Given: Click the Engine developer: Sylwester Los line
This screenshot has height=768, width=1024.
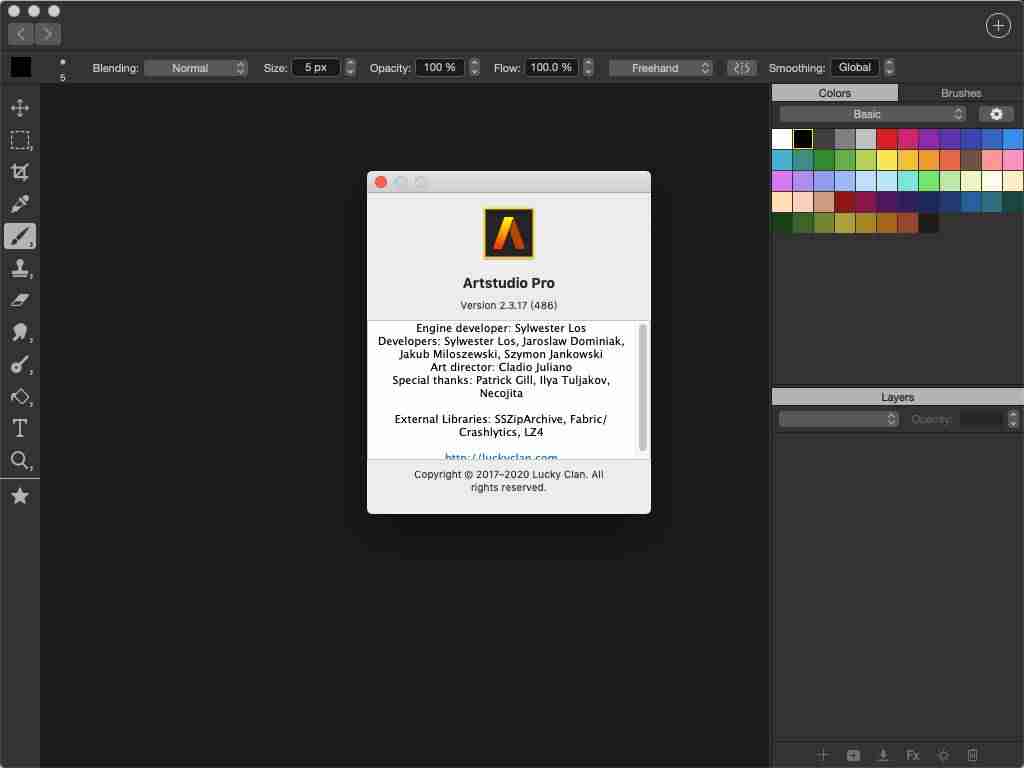Looking at the screenshot, I should point(501,328).
